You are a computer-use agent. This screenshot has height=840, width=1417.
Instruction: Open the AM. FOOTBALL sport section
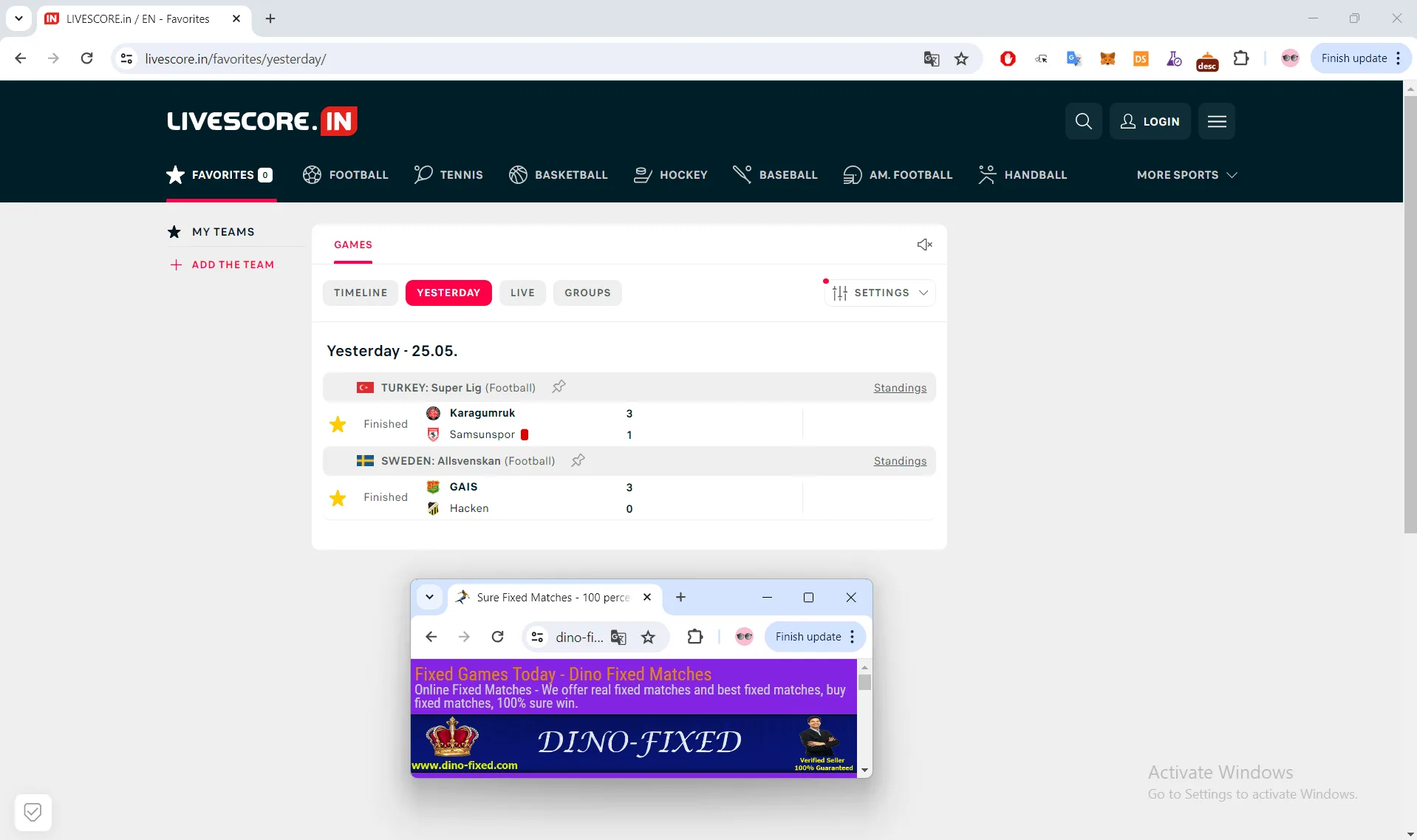pyautogui.click(x=898, y=175)
